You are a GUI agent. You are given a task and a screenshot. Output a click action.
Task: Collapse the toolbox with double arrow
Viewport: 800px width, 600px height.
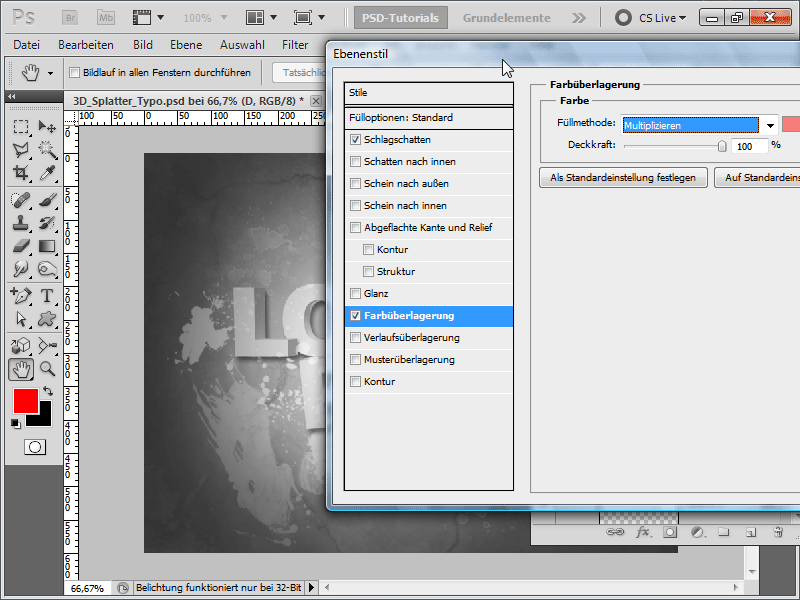(12, 96)
